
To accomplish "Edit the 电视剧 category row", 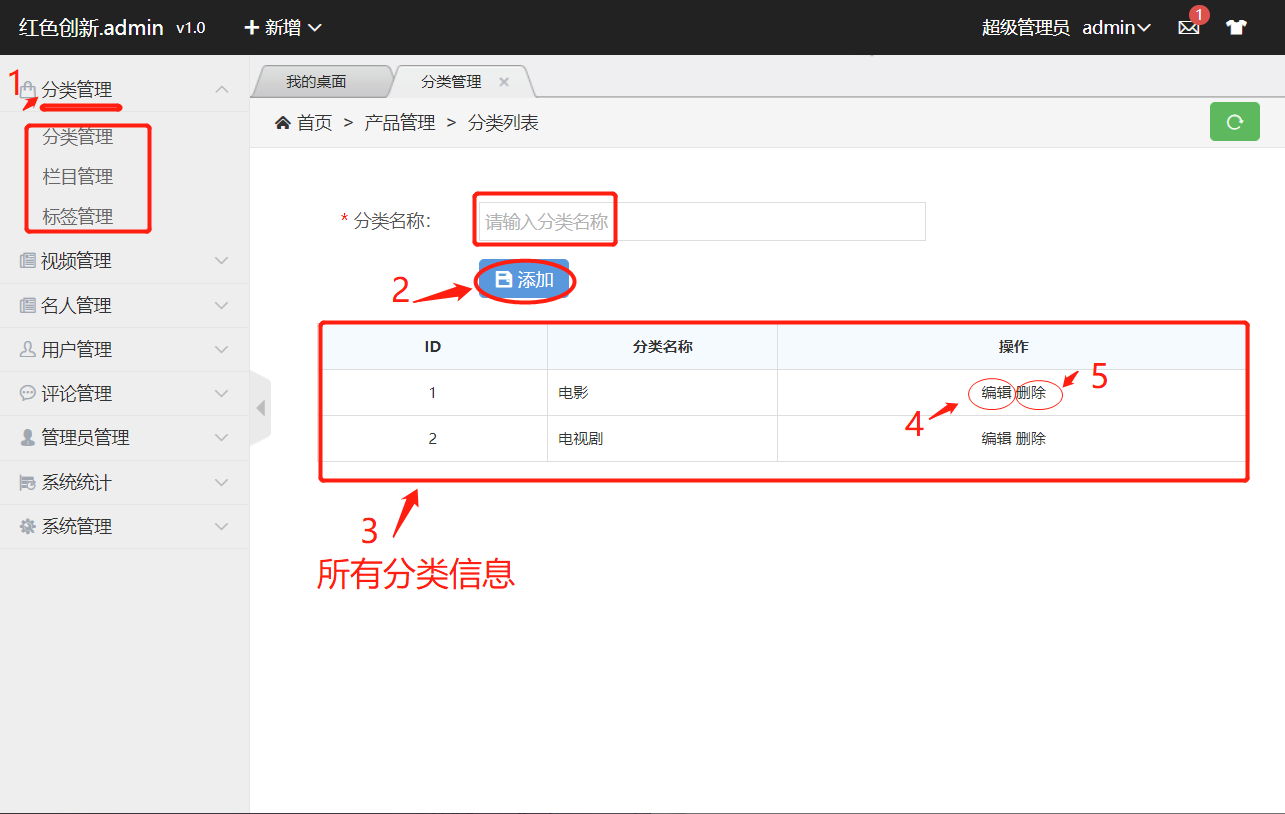I will point(997,439).
